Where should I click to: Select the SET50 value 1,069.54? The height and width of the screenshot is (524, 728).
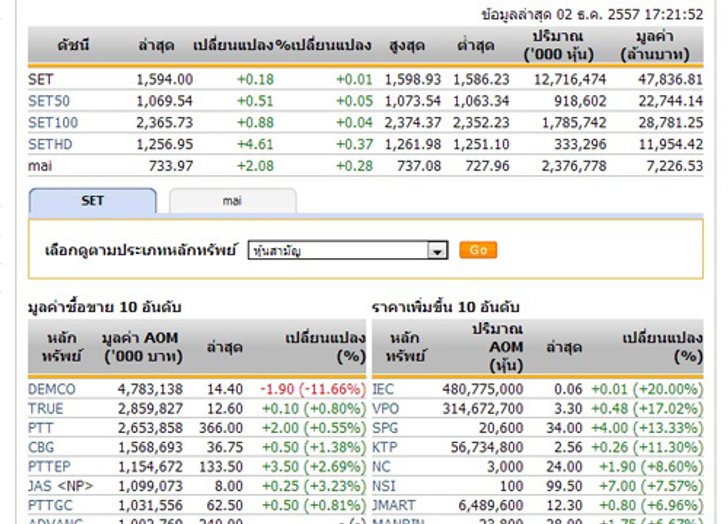tap(164, 101)
